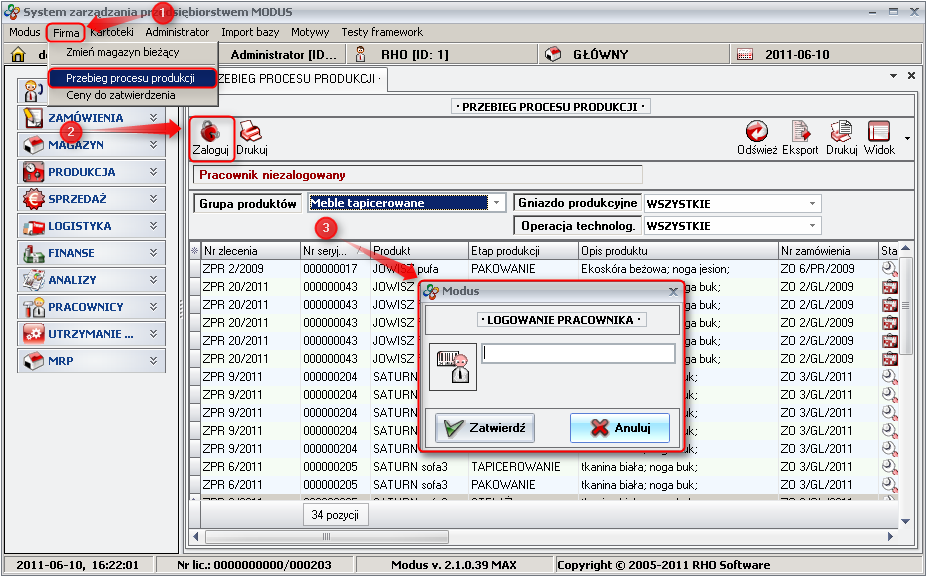Click the Eksport icon in toolbar
Viewport: 927px width, 577px height.
point(800,133)
